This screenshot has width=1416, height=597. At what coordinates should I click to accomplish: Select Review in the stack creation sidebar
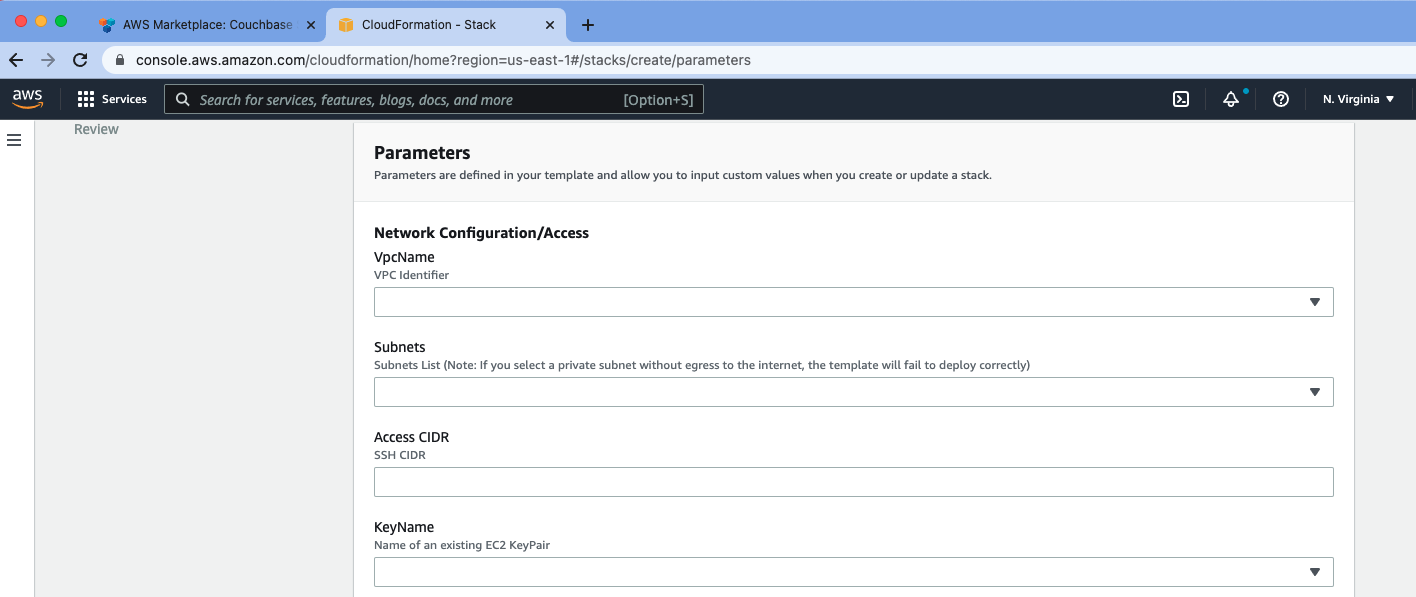point(96,128)
